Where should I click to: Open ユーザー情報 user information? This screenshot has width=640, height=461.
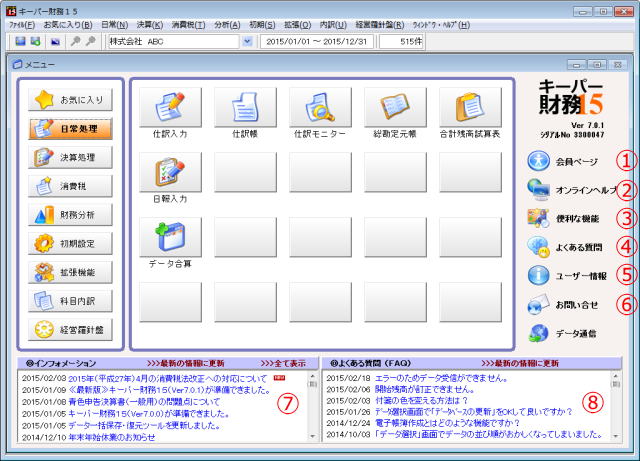point(567,276)
